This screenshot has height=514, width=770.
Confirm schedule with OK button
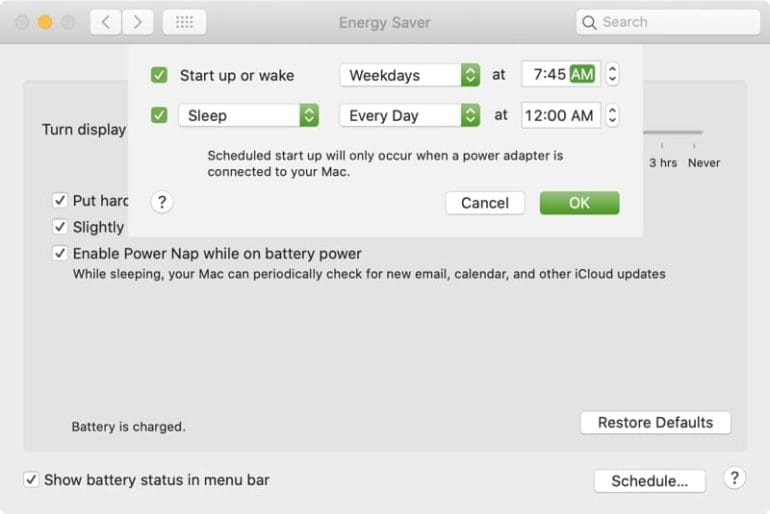[x=579, y=203]
